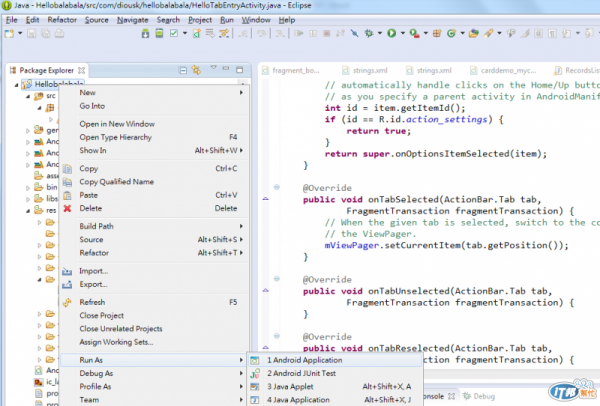Click Assign Working Sets...
Viewport: 600px width, 406px height.
click(x=155, y=342)
